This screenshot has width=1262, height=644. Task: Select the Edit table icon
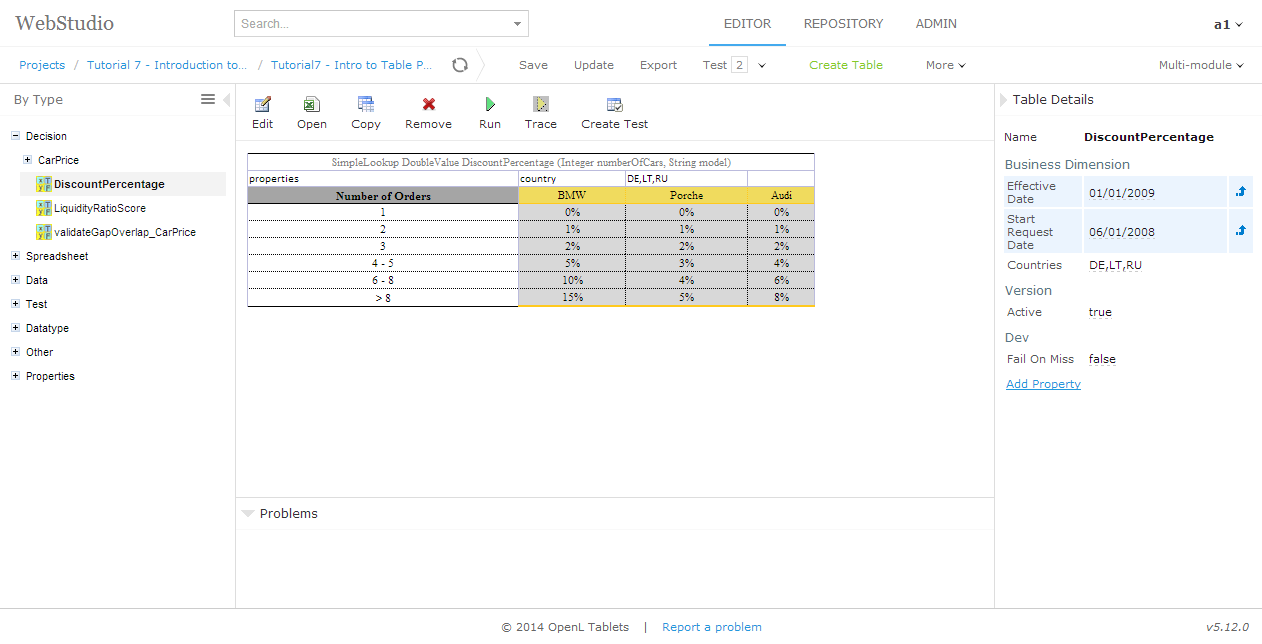click(262, 110)
